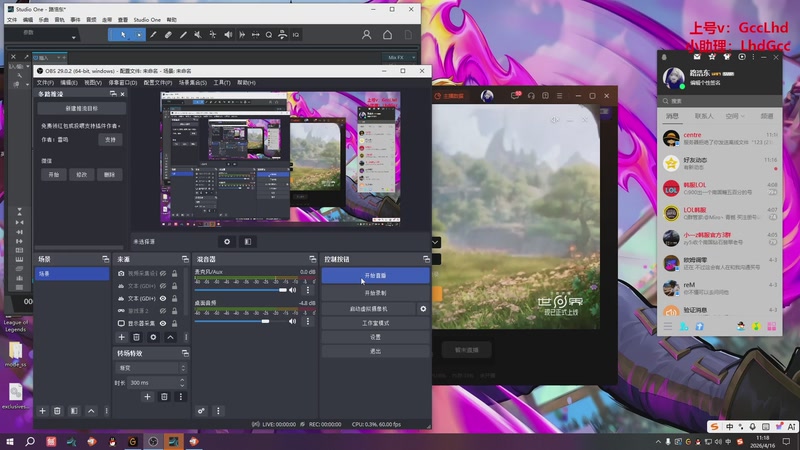This screenshot has width=800, height=450.
Task: Select the Eraser tool in Studio One
Action: 168,34
